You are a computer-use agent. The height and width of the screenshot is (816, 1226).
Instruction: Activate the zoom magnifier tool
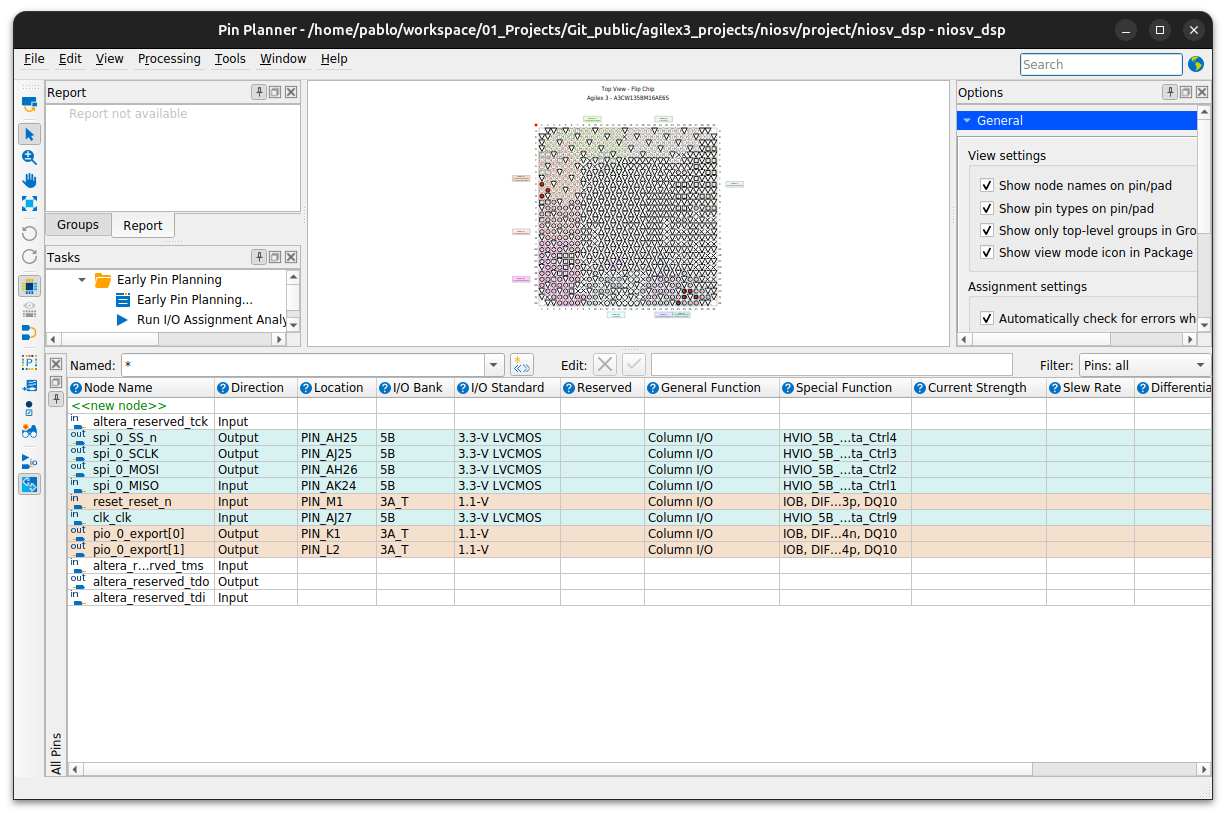pos(29,157)
